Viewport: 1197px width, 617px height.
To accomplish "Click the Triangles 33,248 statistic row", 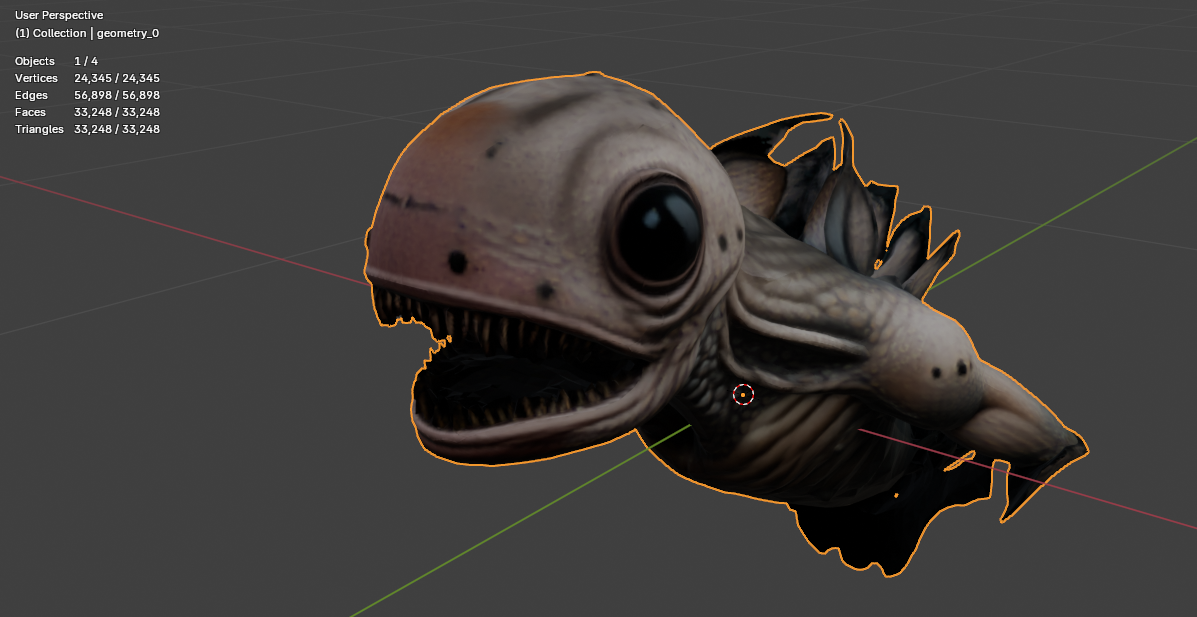I will click(87, 129).
